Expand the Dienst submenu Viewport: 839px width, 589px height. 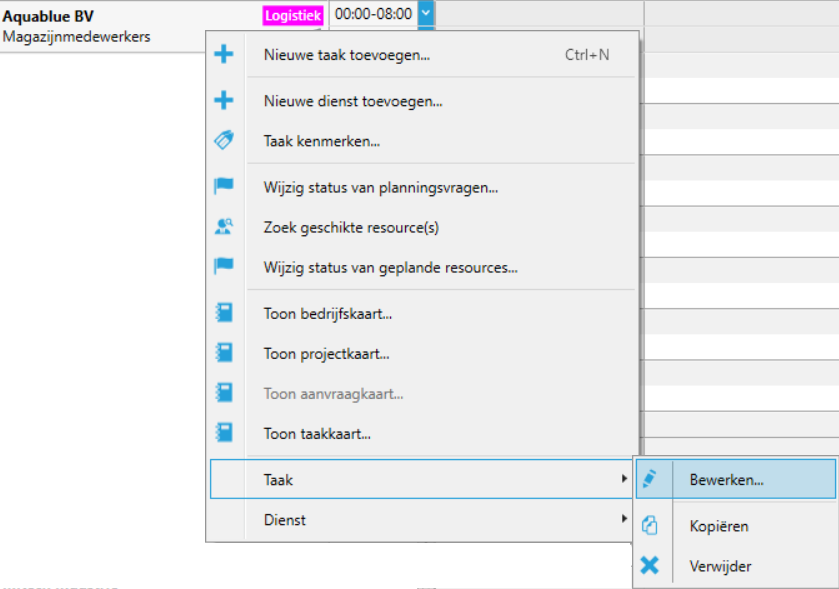coord(624,520)
